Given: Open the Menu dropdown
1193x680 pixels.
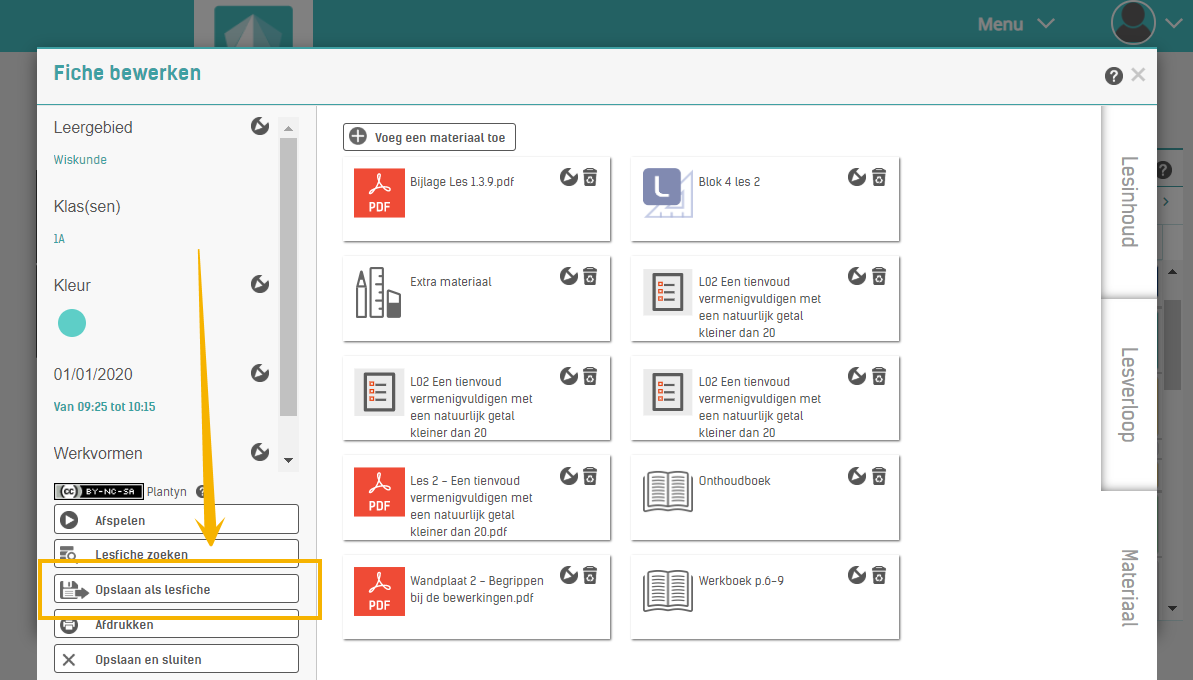Looking at the screenshot, I should click(1015, 24).
